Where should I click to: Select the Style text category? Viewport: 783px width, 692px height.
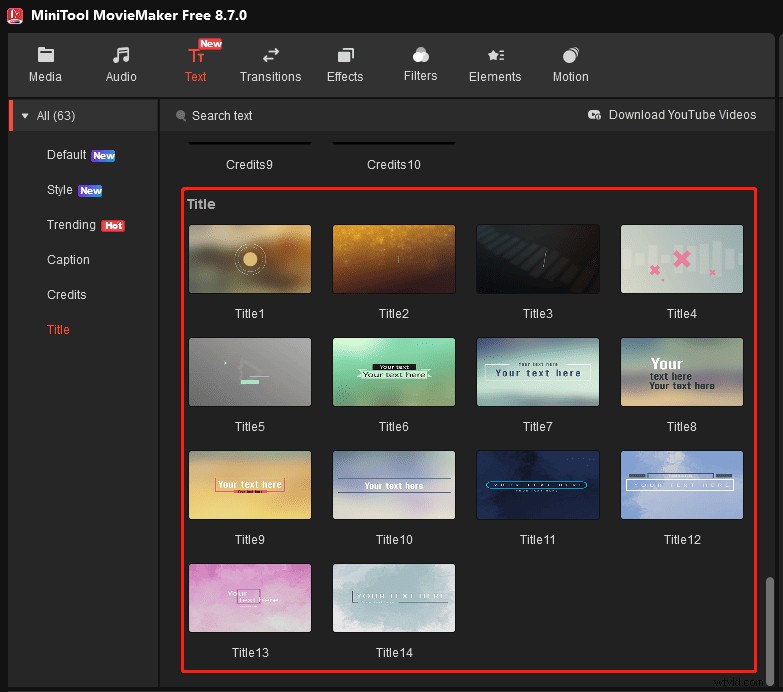[59, 190]
